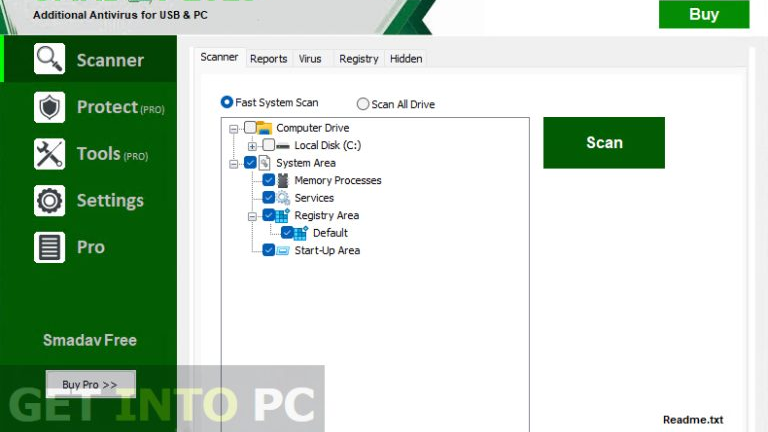Check the Computer Drive checkbox

click(x=250, y=127)
